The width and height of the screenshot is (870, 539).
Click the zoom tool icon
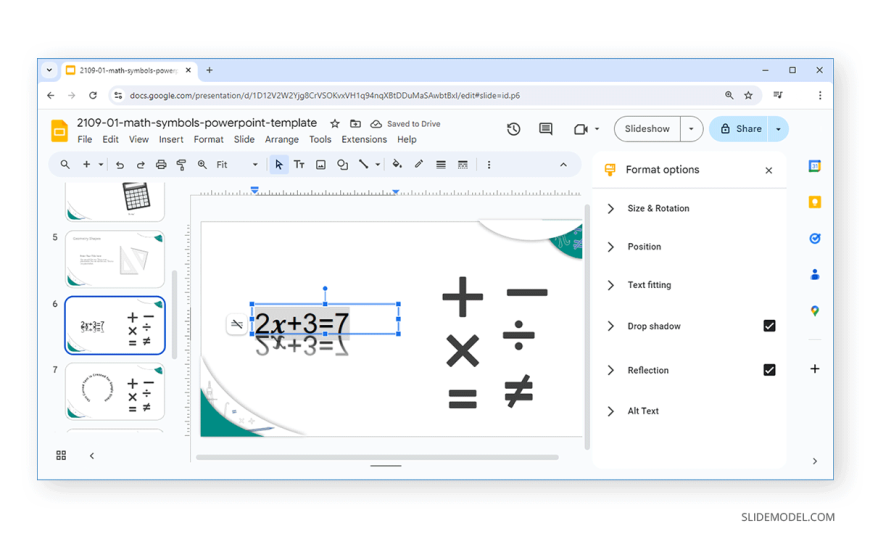click(x=202, y=165)
